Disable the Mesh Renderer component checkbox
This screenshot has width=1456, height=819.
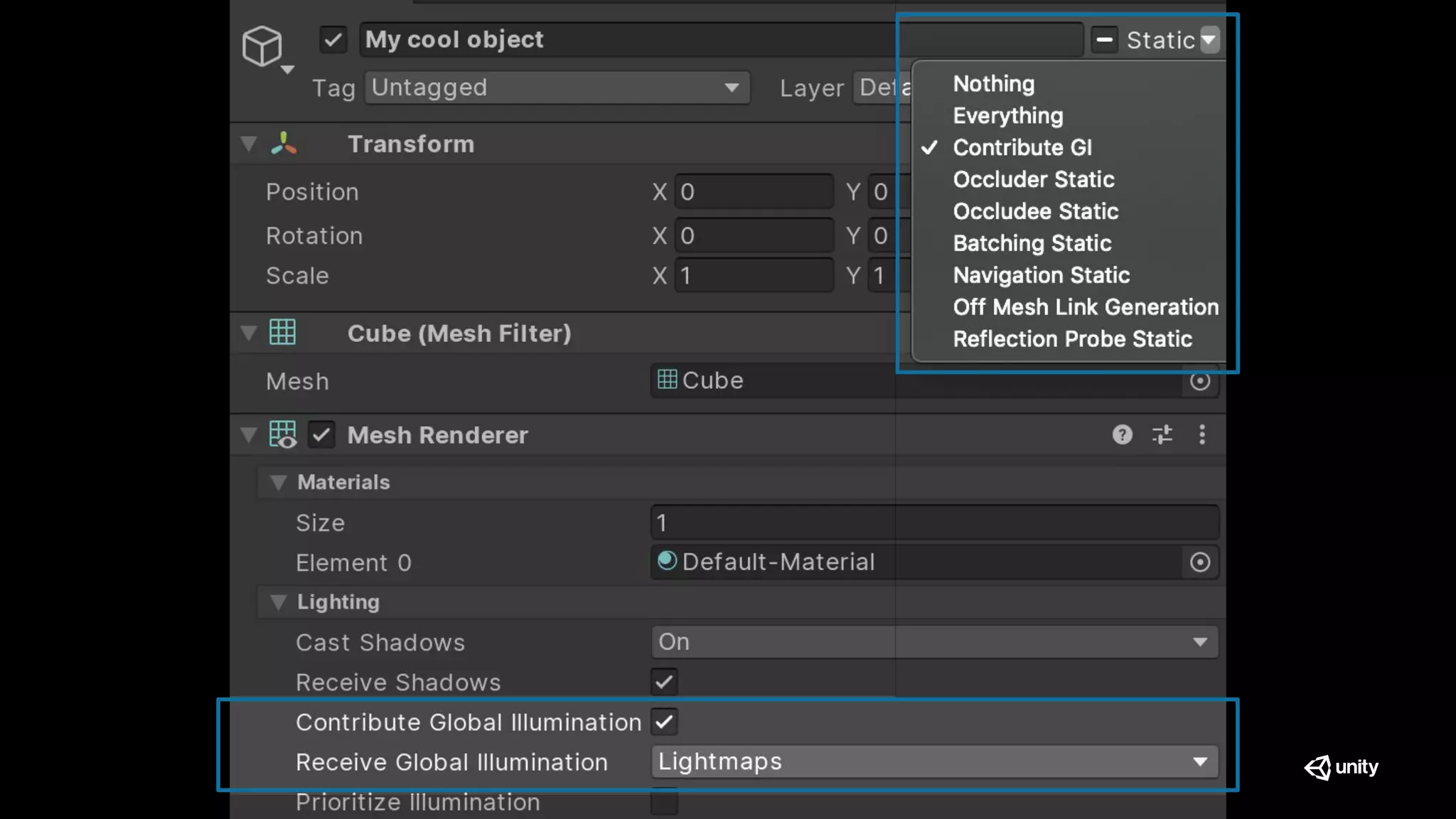321,434
